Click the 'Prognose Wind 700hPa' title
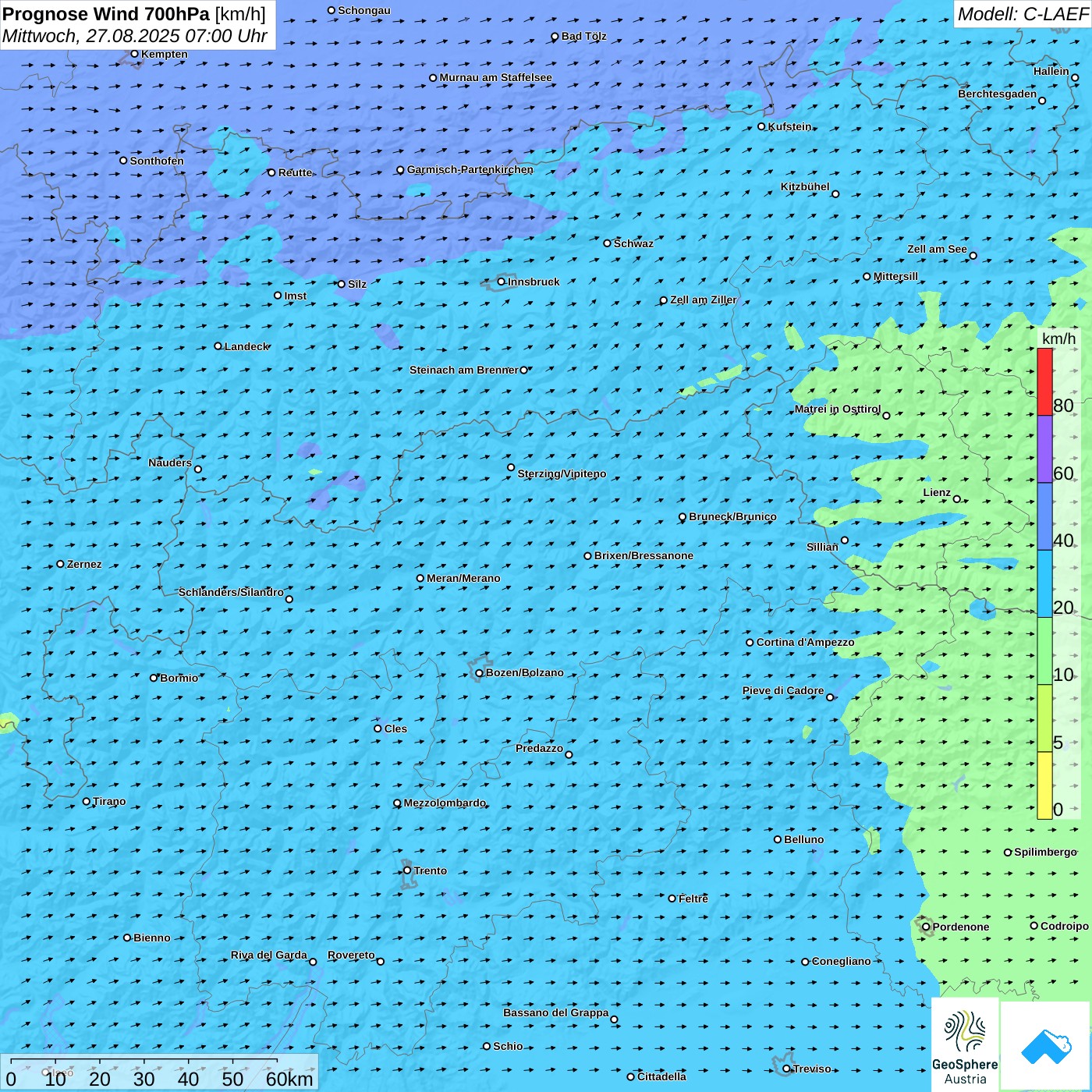Viewport: 1092px width, 1092px height. [106, 14]
